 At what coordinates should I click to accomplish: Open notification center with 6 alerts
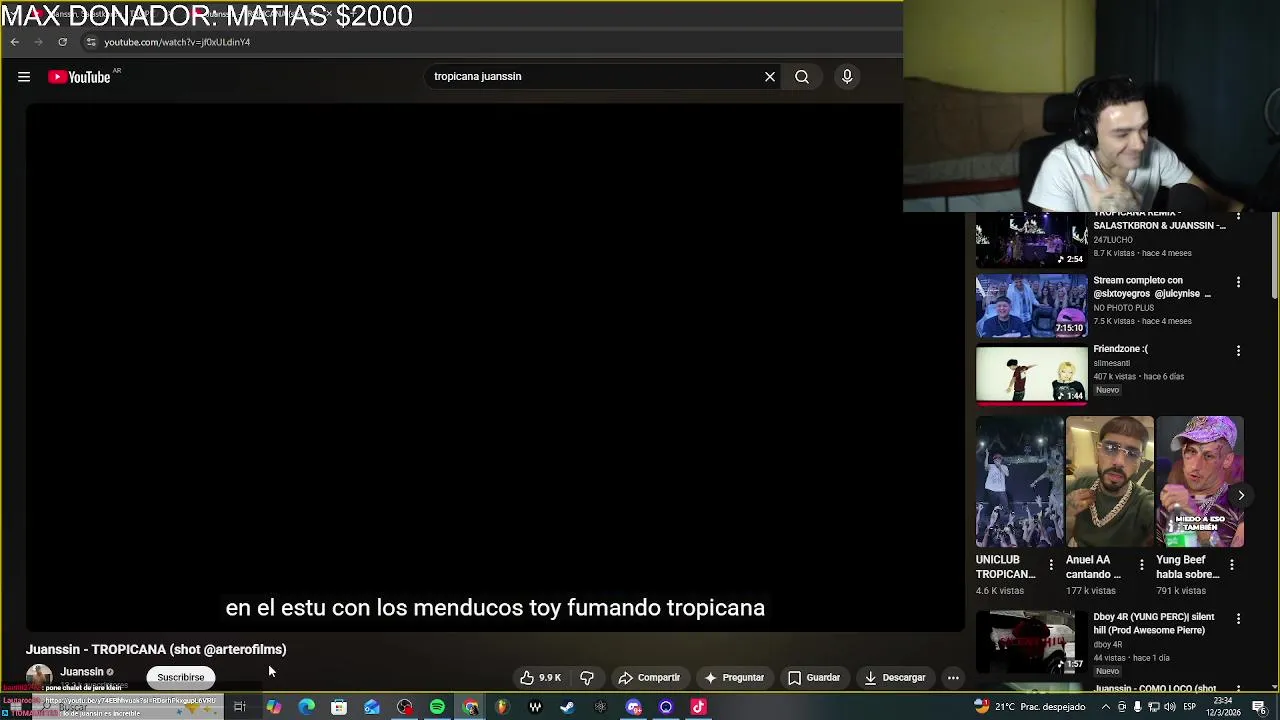coord(1259,707)
